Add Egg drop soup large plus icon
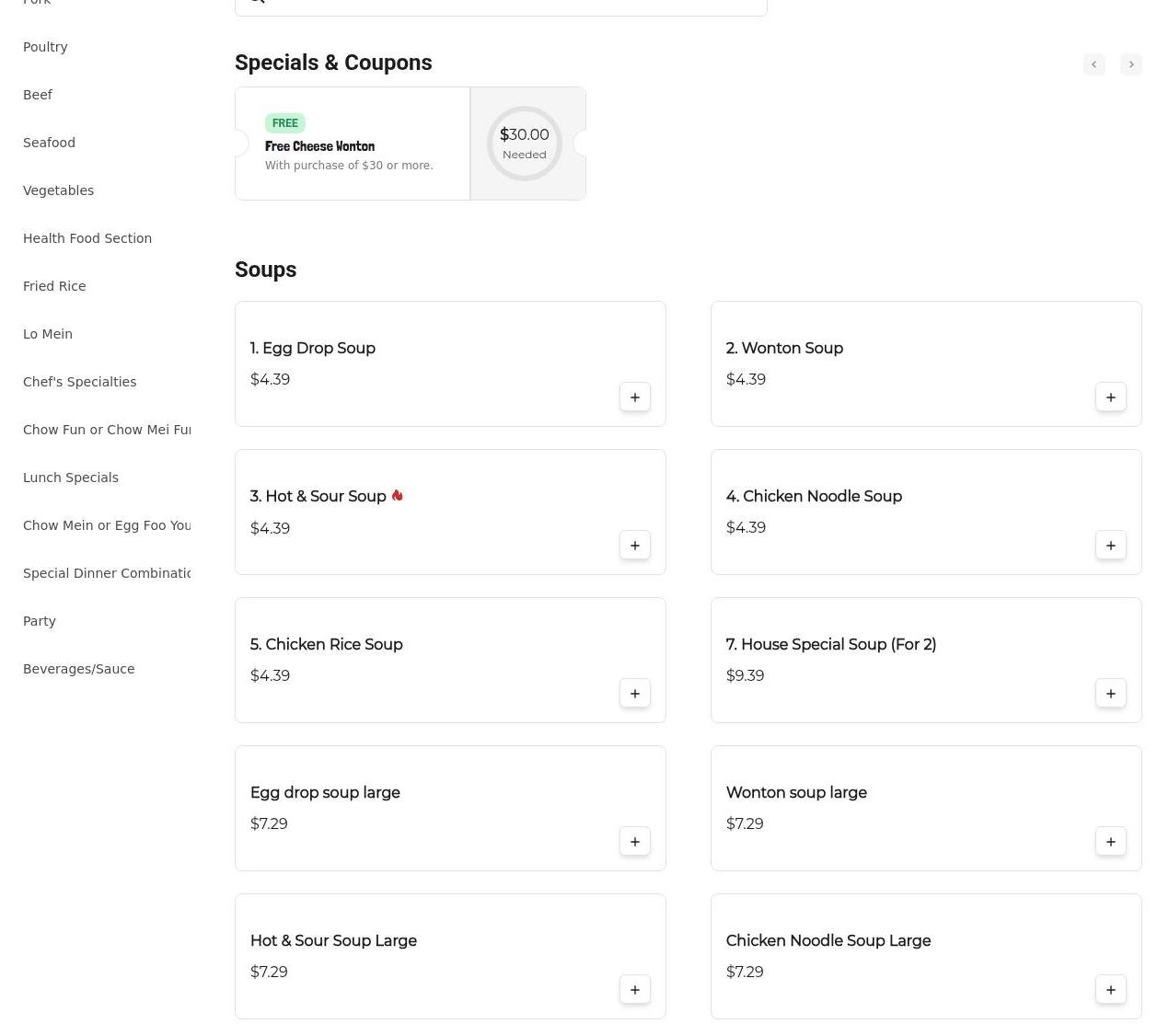The width and height of the screenshot is (1169, 1036). click(x=635, y=842)
